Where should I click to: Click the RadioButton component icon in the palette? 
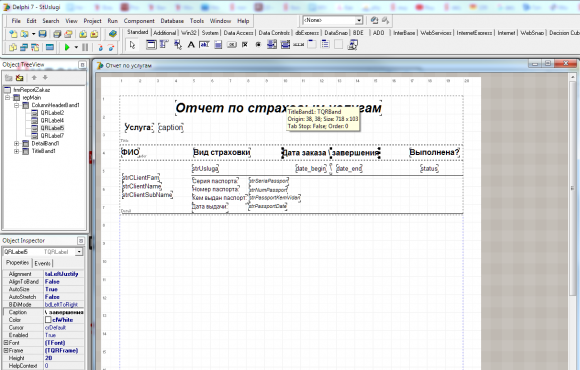(x=258, y=45)
